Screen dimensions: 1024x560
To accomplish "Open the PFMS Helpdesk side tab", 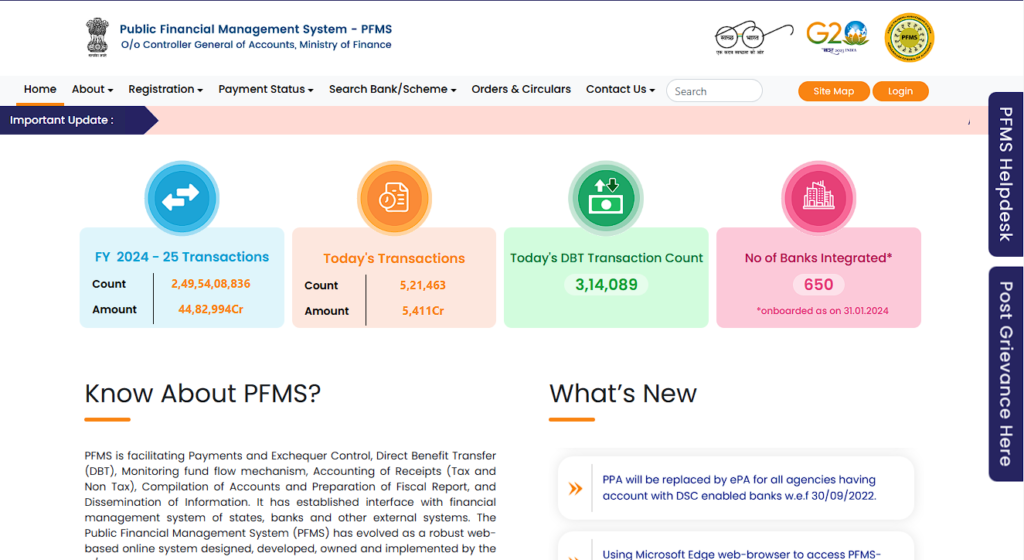I will (1006, 174).
